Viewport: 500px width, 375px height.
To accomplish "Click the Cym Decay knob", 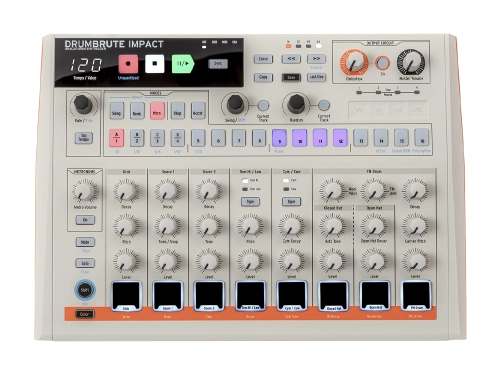I will click(x=291, y=226).
